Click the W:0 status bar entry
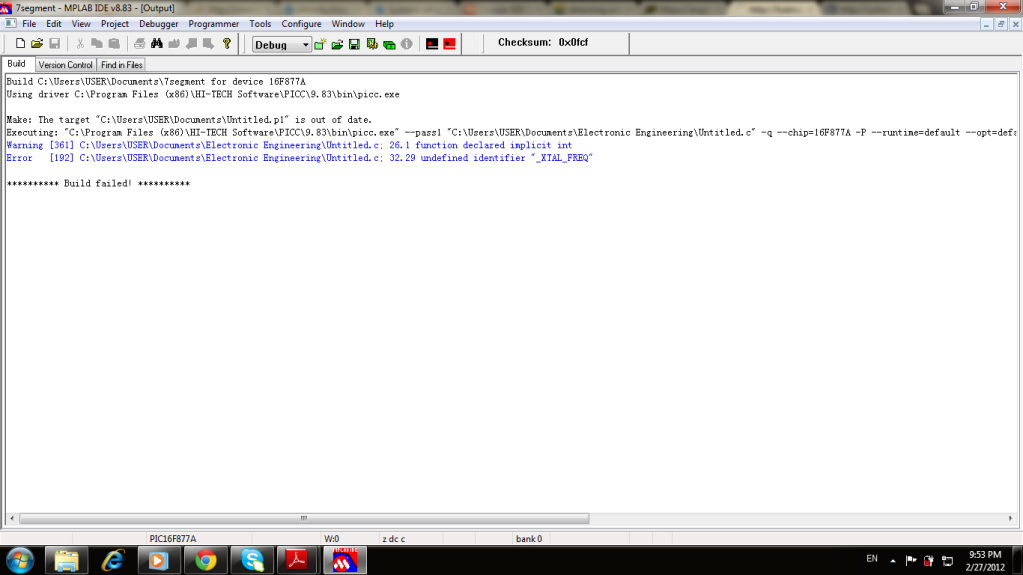1023x575 pixels. (331, 538)
